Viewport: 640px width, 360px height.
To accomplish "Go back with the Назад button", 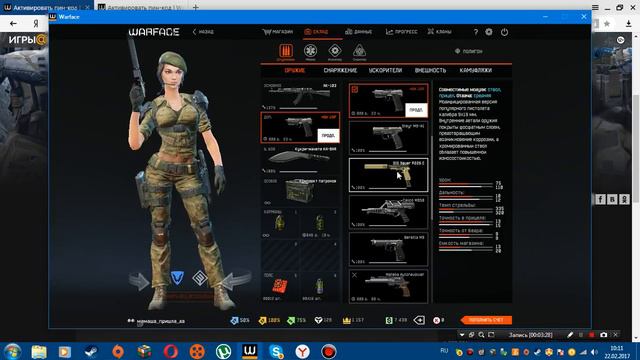I will coord(203,32).
